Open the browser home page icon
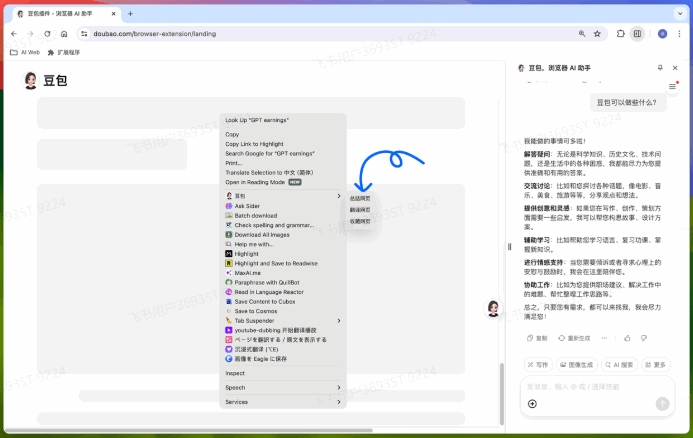Viewport: 693px width, 438px height. pyautogui.click(x=64, y=34)
